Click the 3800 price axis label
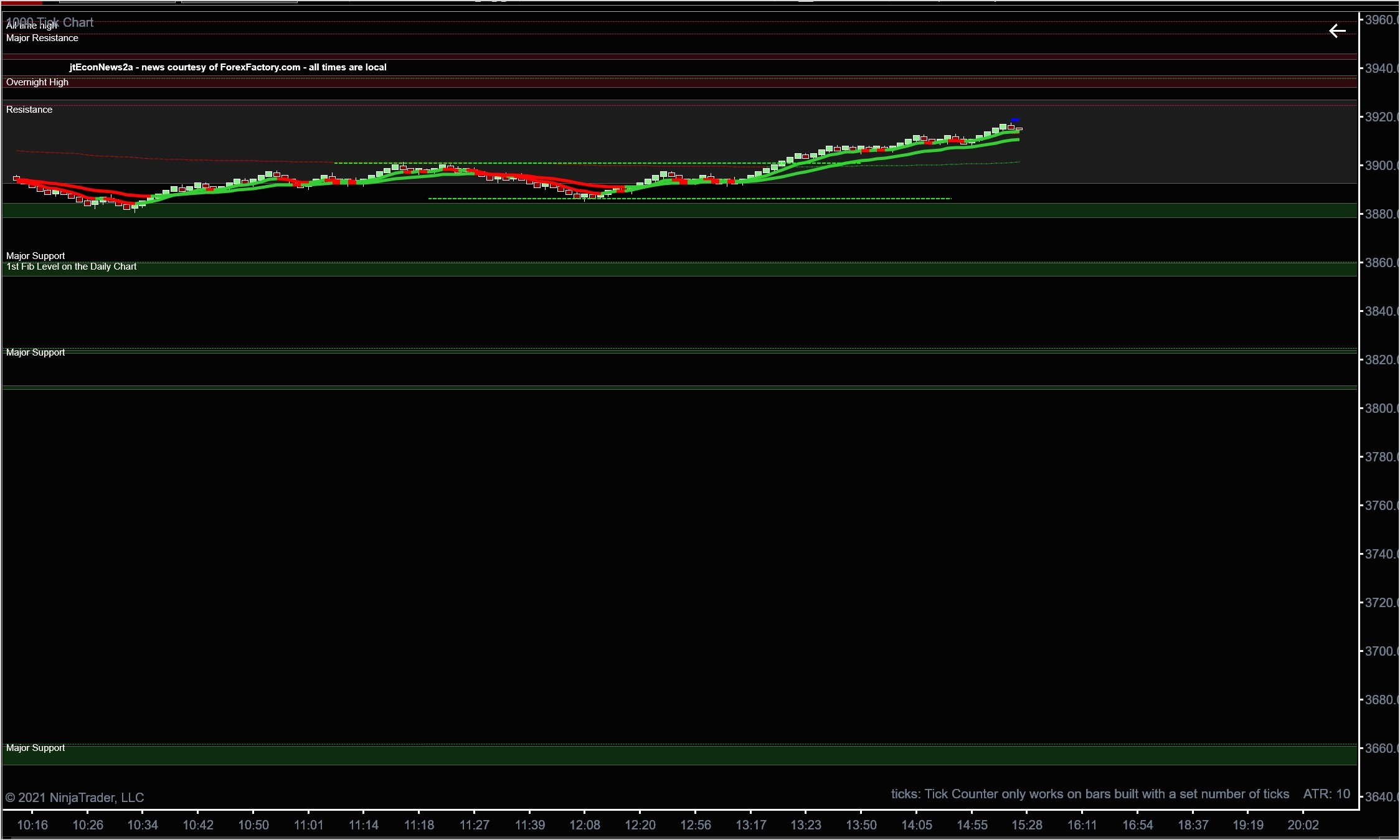 coord(1381,408)
